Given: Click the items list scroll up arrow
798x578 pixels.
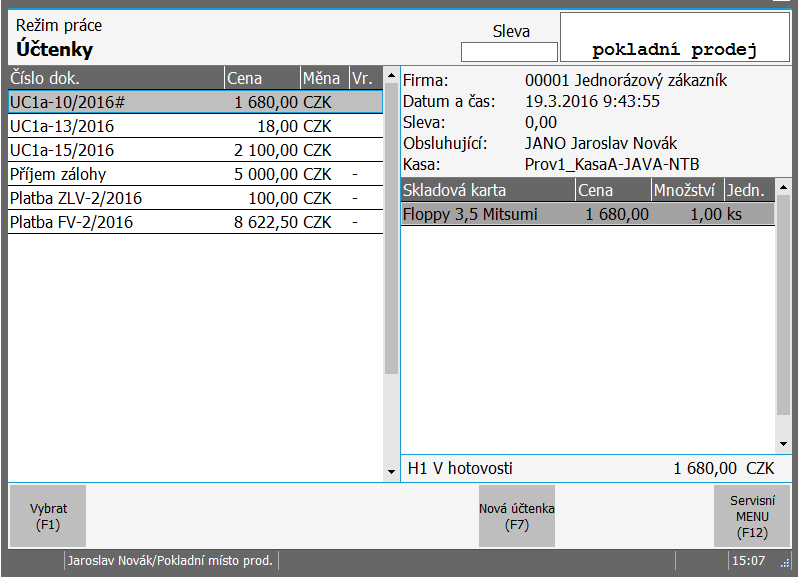Looking at the screenshot, I should click(783, 187).
